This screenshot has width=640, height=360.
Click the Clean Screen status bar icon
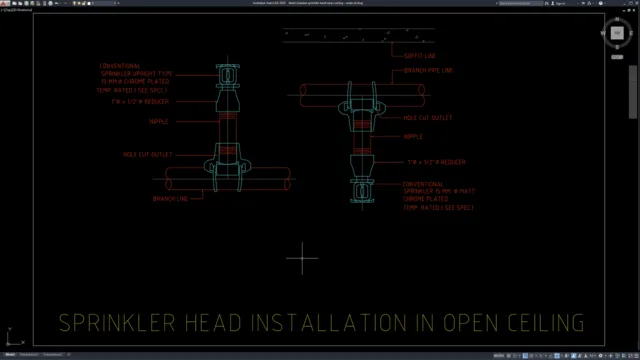coord(630,356)
